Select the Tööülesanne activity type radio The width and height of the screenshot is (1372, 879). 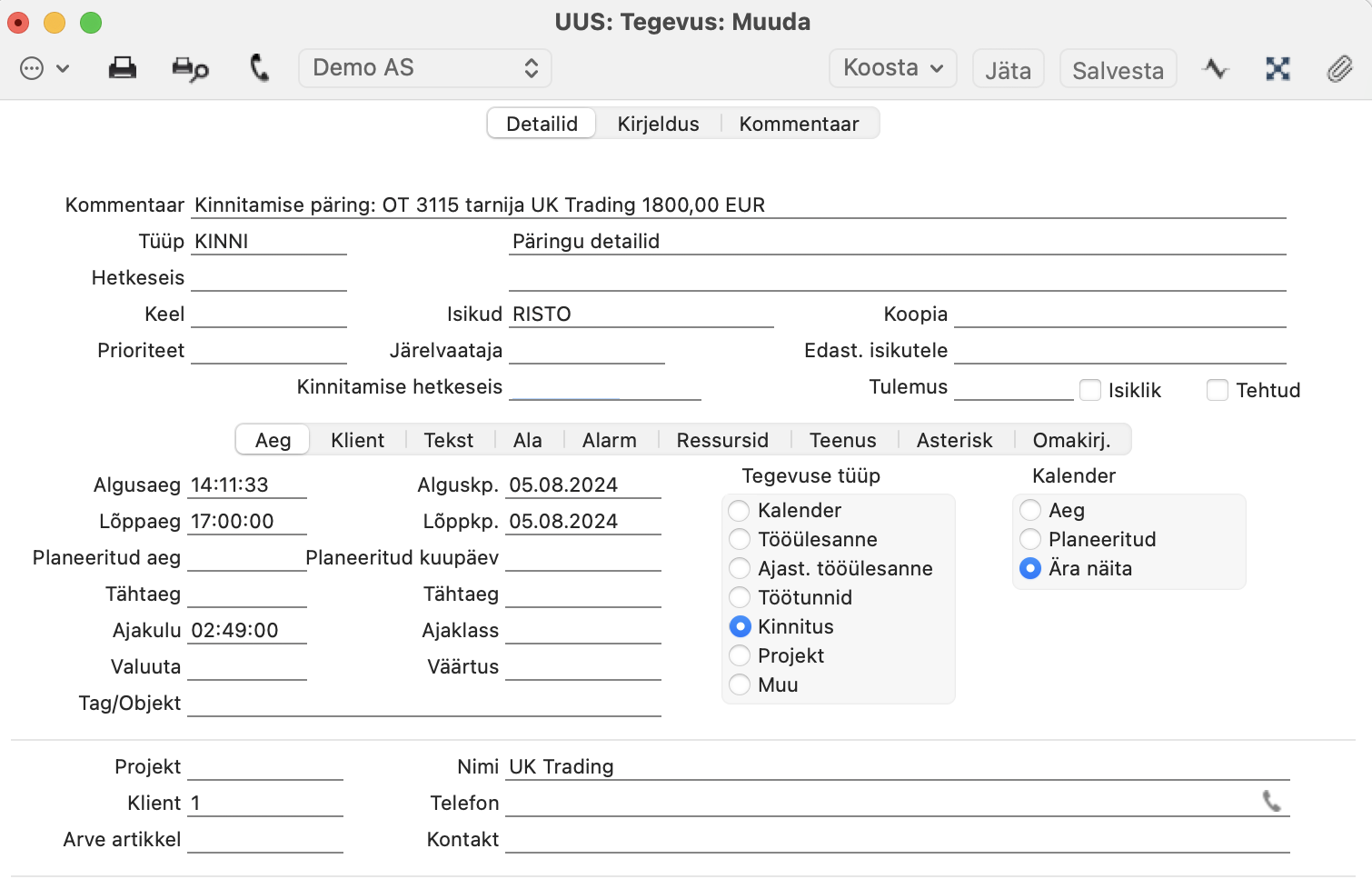pyautogui.click(x=740, y=539)
